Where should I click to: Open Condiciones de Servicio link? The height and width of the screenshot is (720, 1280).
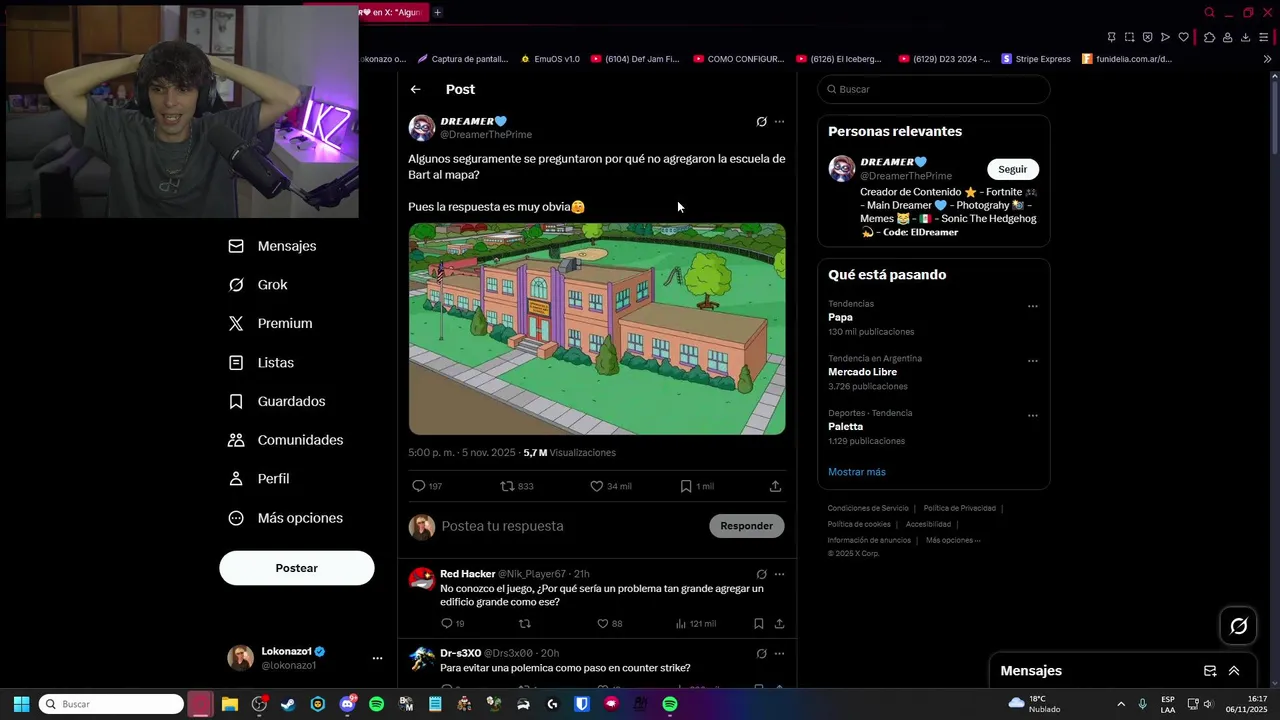pos(868,508)
